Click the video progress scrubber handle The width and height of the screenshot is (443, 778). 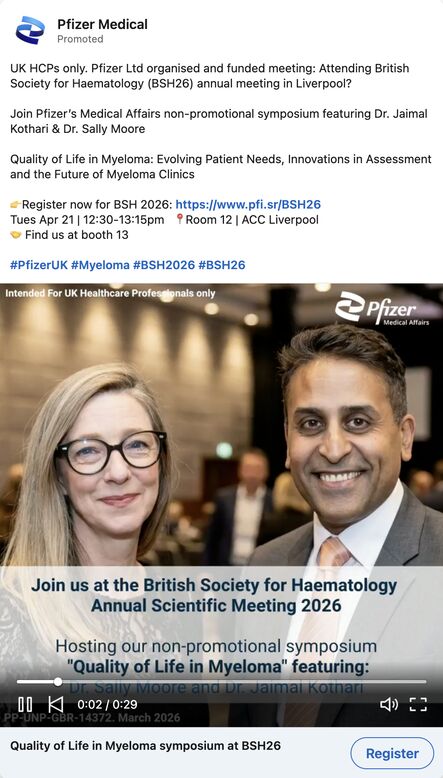[x=58, y=682]
